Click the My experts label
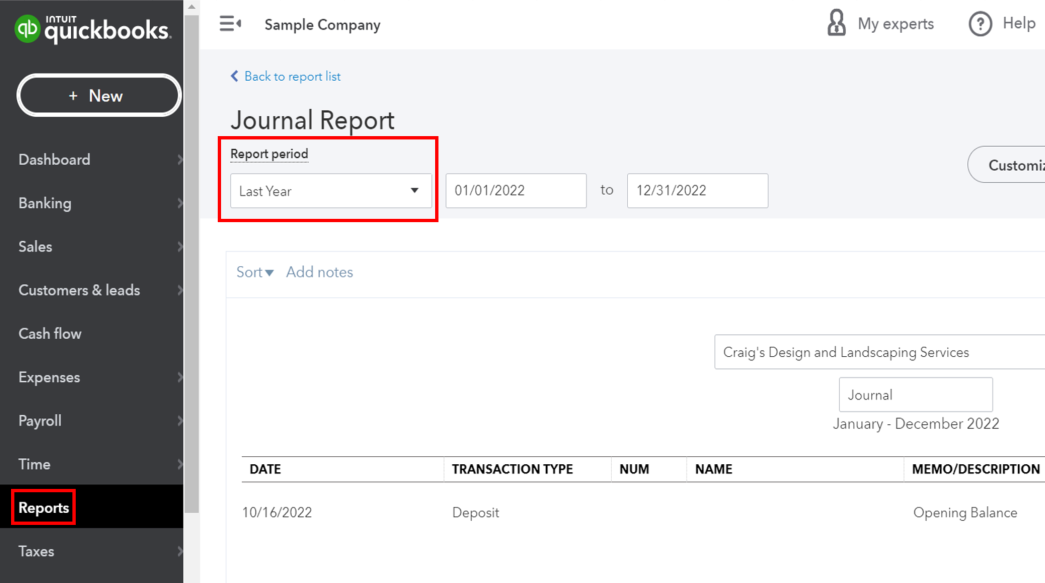 (896, 24)
